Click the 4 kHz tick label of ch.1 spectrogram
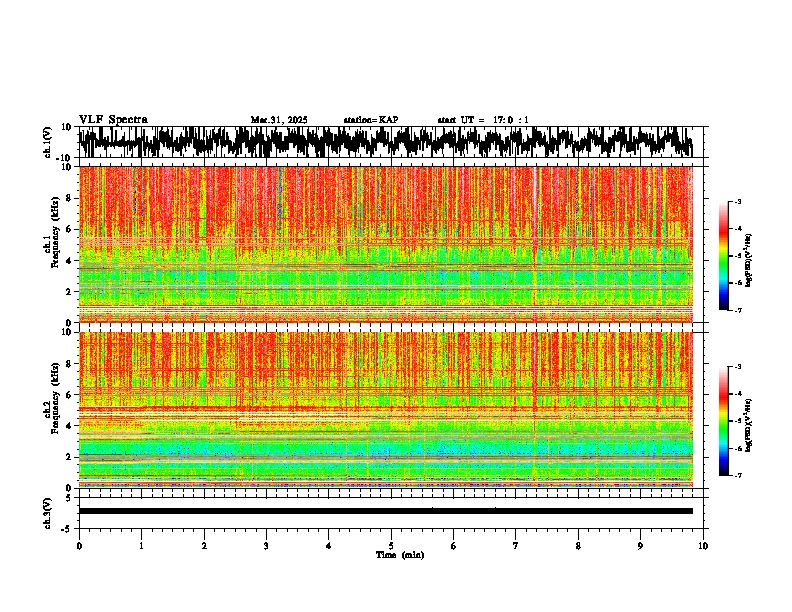The width and height of the screenshot is (792, 612). click(x=69, y=261)
